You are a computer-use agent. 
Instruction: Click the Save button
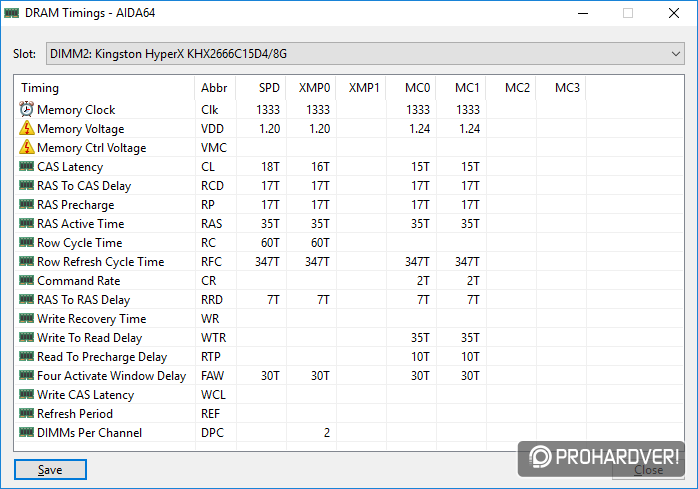(50, 470)
